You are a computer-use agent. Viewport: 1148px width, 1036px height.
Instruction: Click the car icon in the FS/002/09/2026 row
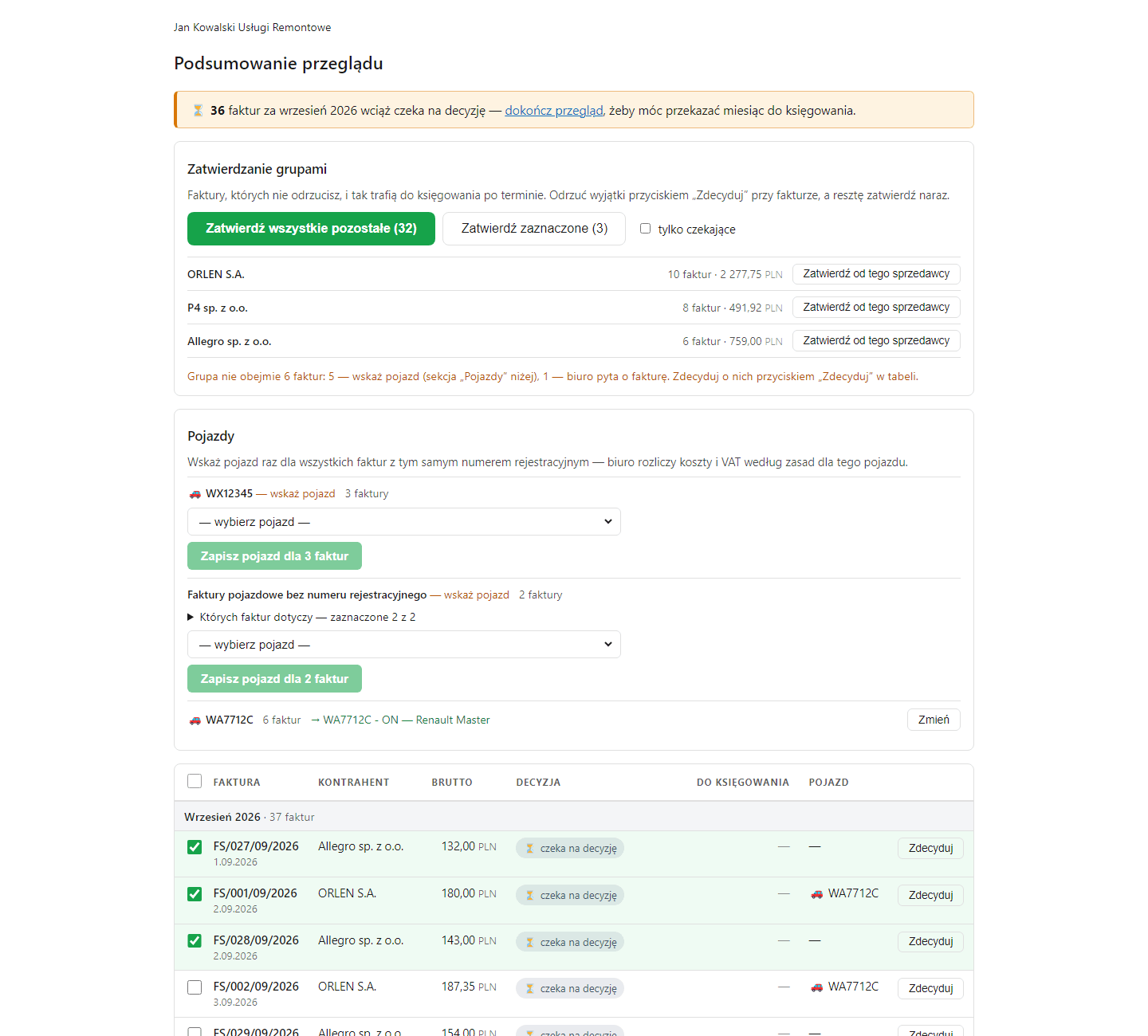(x=816, y=987)
